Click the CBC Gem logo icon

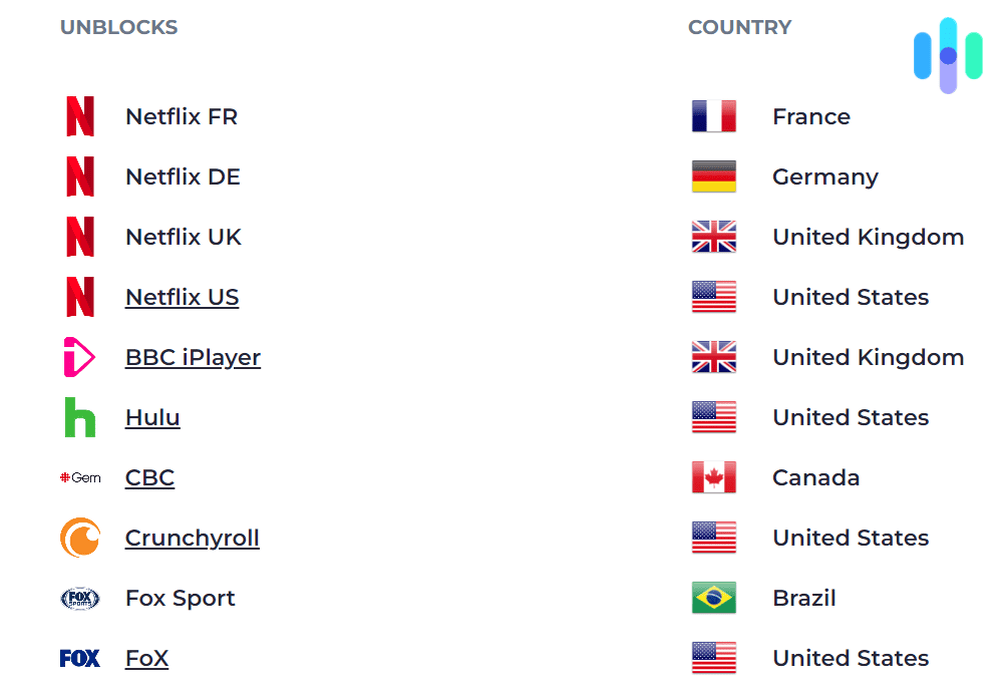(80, 478)
